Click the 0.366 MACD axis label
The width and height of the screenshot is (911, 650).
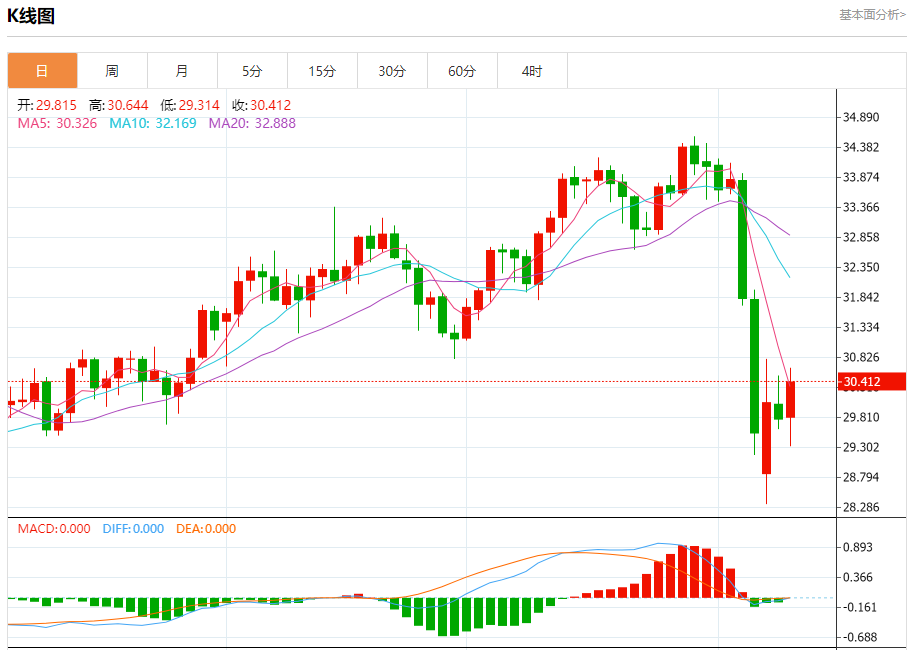point(857,577)
